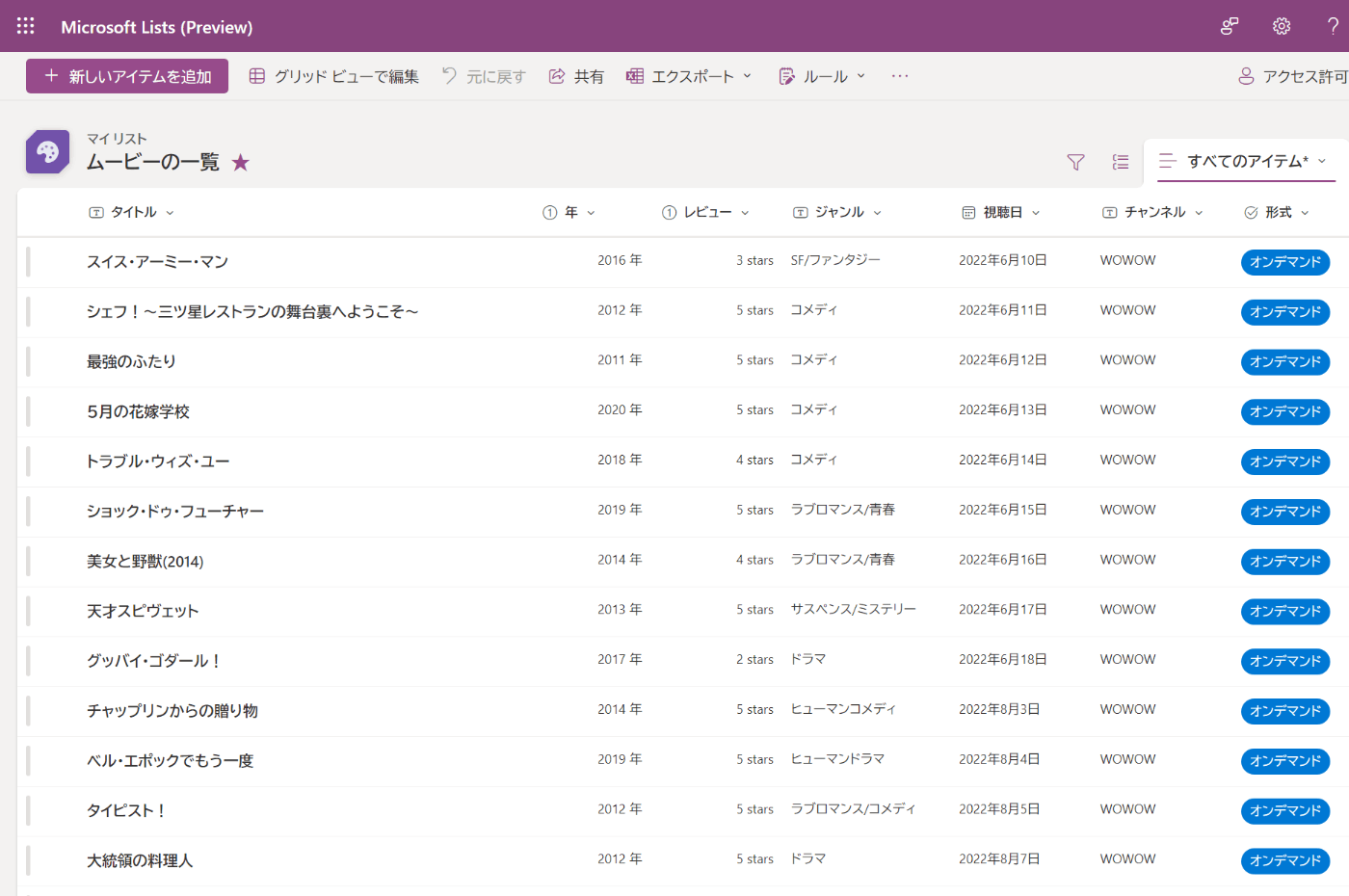This screenshot has width=1349, height=896.
Task: Click 2016 年 year cell
Action: [x=620, y=260]
